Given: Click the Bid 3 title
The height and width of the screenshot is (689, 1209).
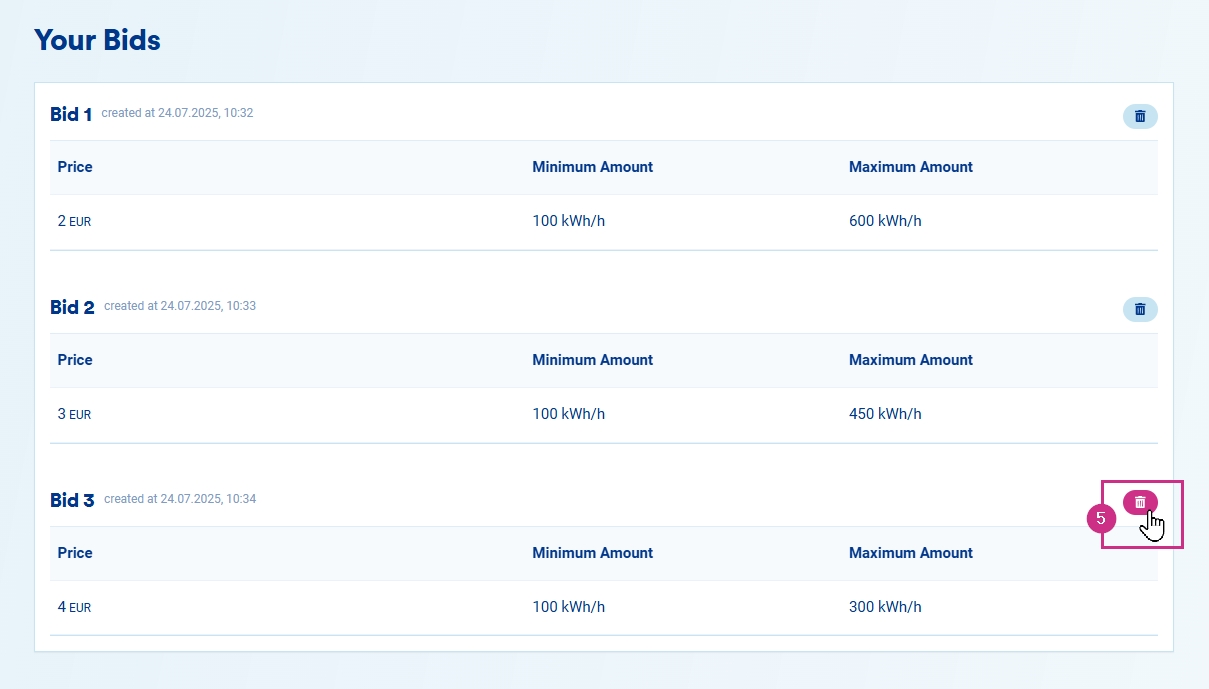Looking at the screenshot, I should click(72, 500).
